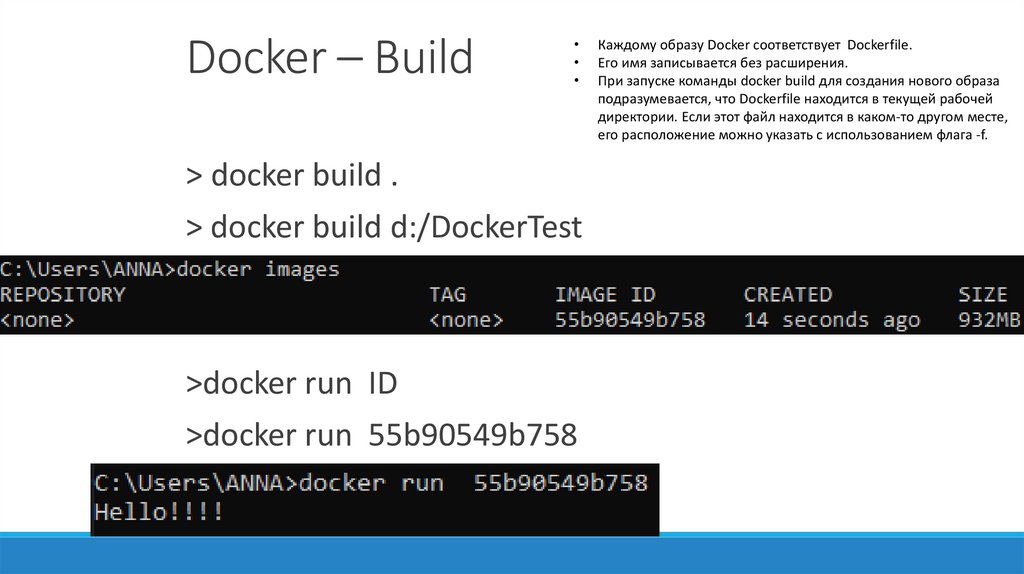
Task: Click "C:\Users\ANNA>docker images" terminal line
Action: click(170, 269)
